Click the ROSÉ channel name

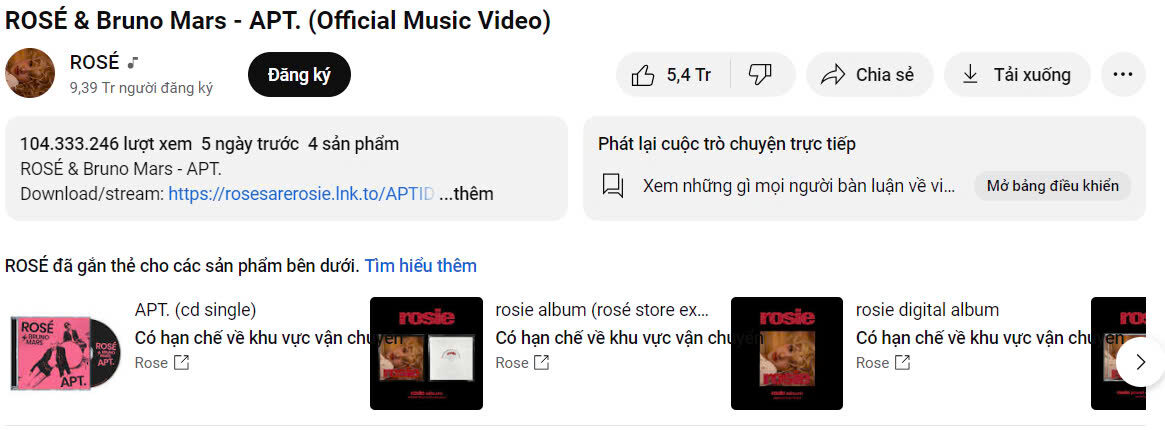tap(94, 62)
